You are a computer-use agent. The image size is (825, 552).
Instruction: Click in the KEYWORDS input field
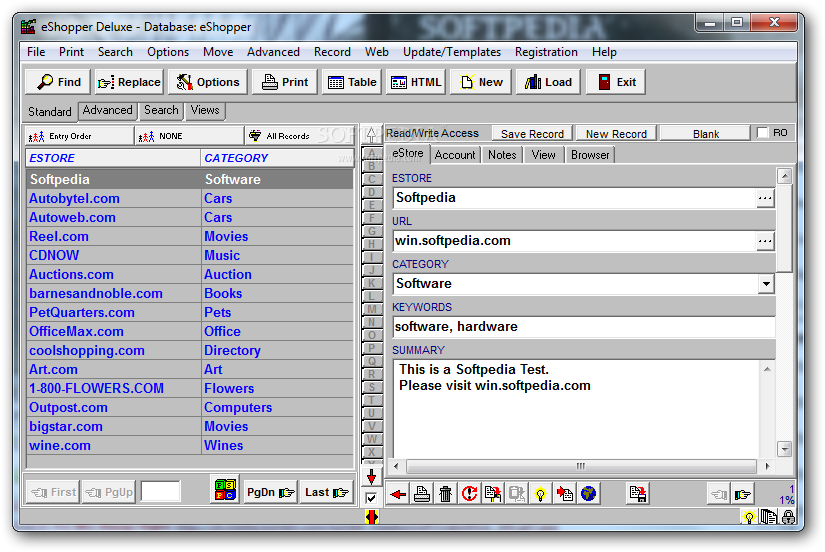point(583,327)
